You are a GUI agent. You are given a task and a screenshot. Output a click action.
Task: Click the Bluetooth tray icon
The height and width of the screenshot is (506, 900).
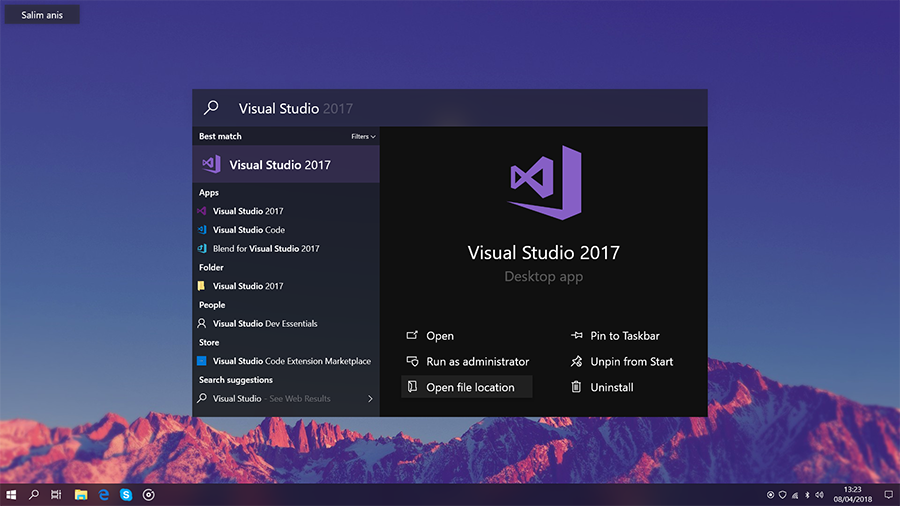pos(807,495)
